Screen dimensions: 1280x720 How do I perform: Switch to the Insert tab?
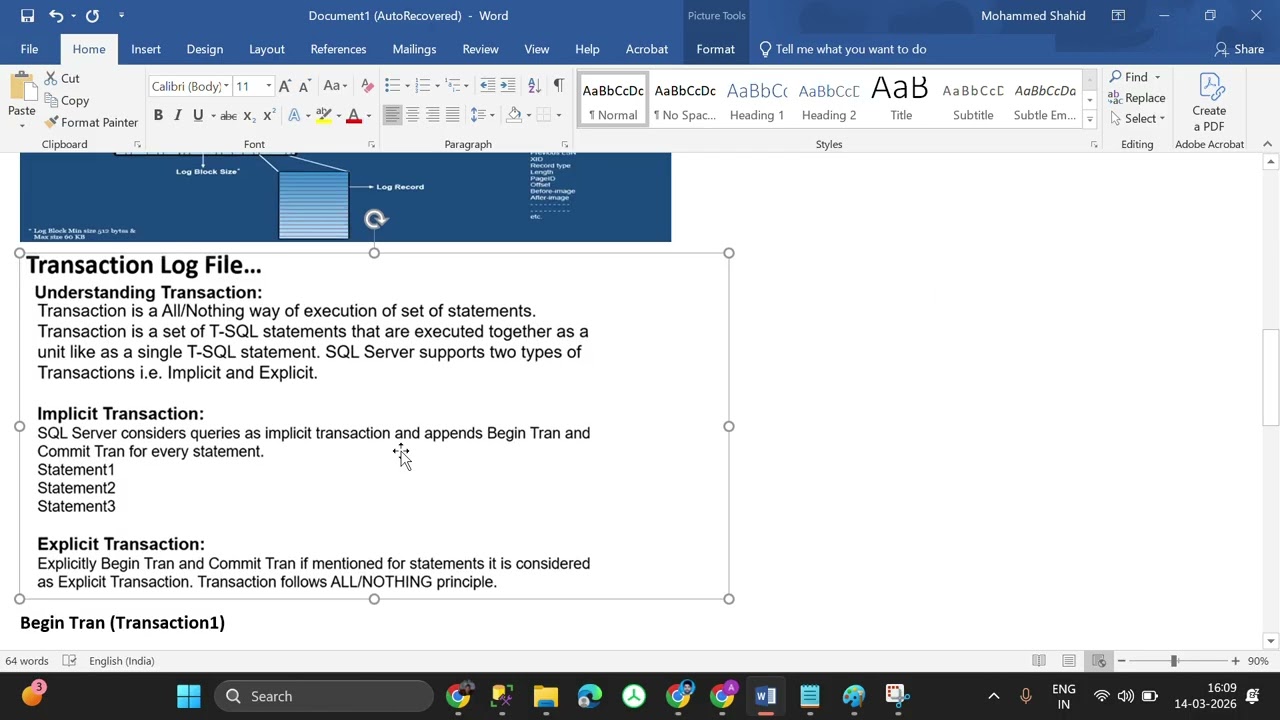click(x=145, y=49)
